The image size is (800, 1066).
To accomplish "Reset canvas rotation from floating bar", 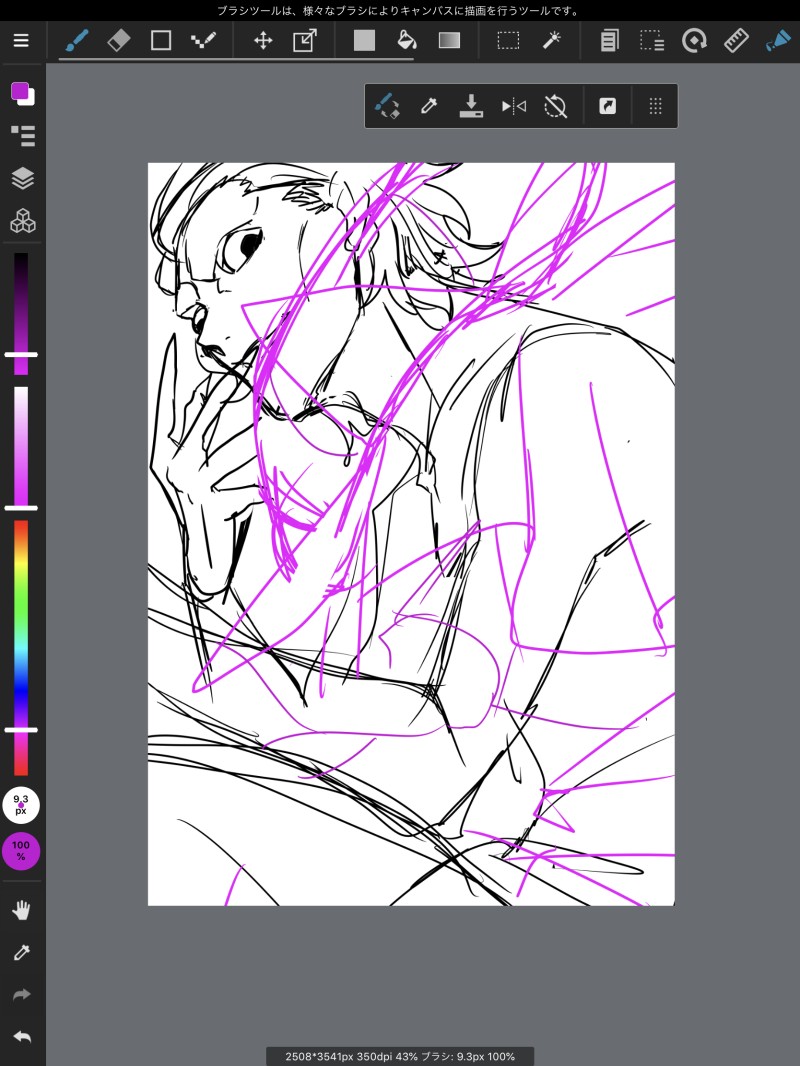I will pyautogui.click(x=556, y=106).
